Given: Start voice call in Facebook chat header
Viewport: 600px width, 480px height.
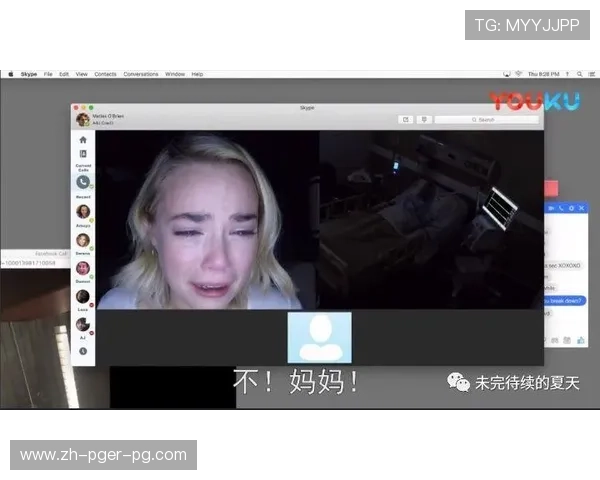Looking at the screenshot, I should pyautogui.click(x=561, y=208).
